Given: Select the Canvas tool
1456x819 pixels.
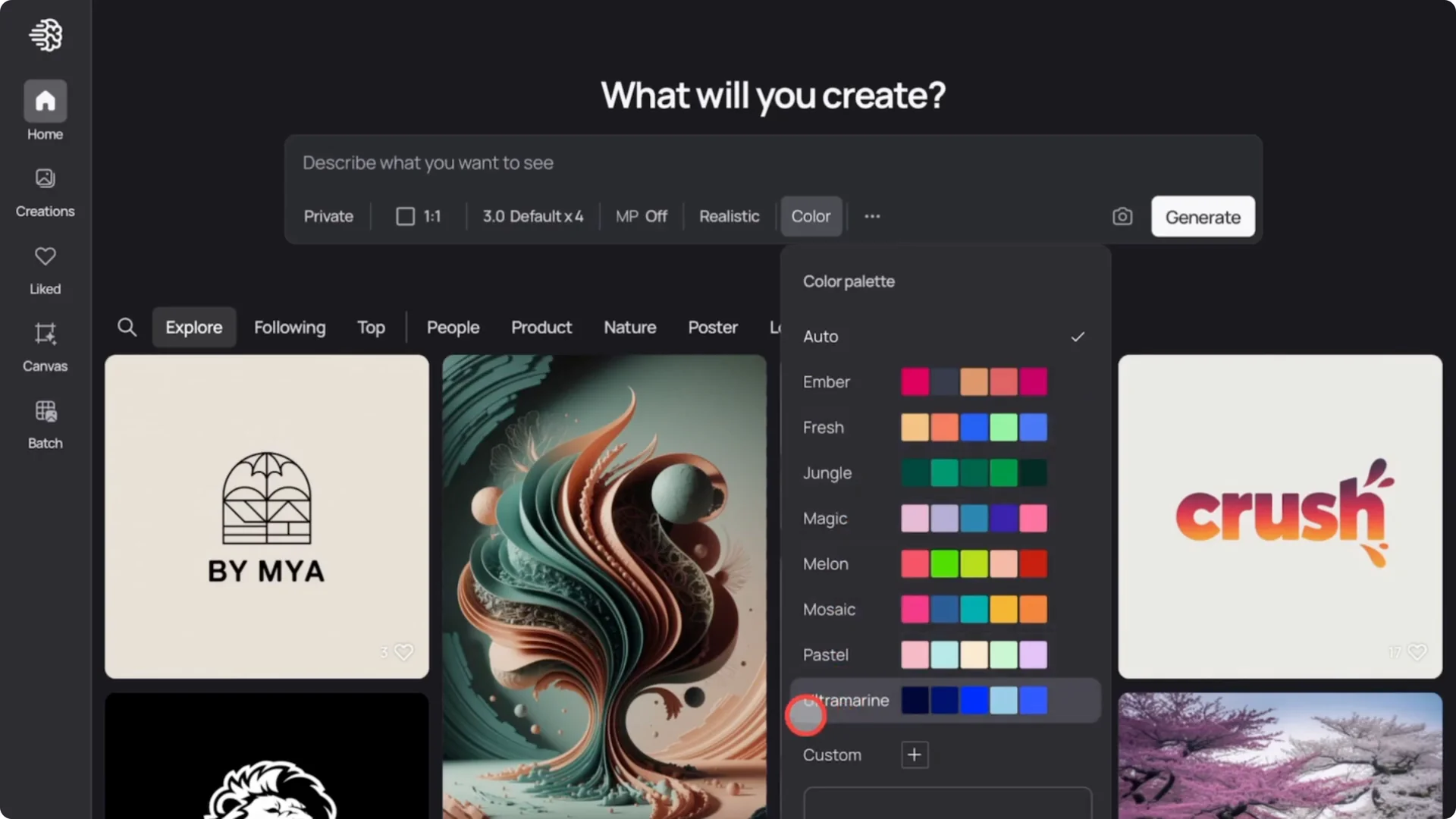Looking at the screenshot, I should tap(45, 345).
